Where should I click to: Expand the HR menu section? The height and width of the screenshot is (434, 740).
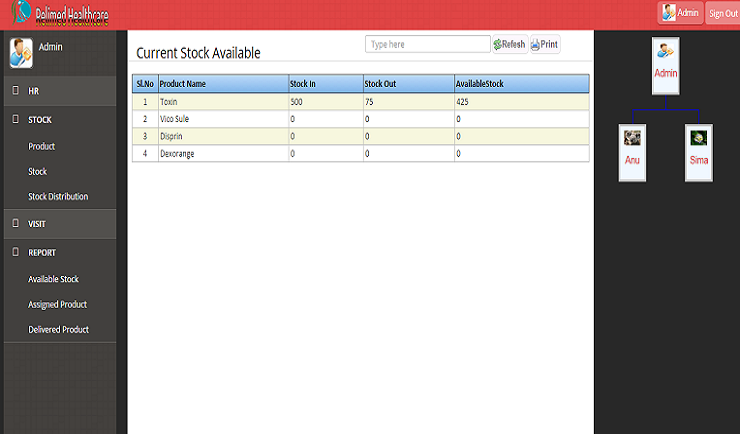[34, 91]
